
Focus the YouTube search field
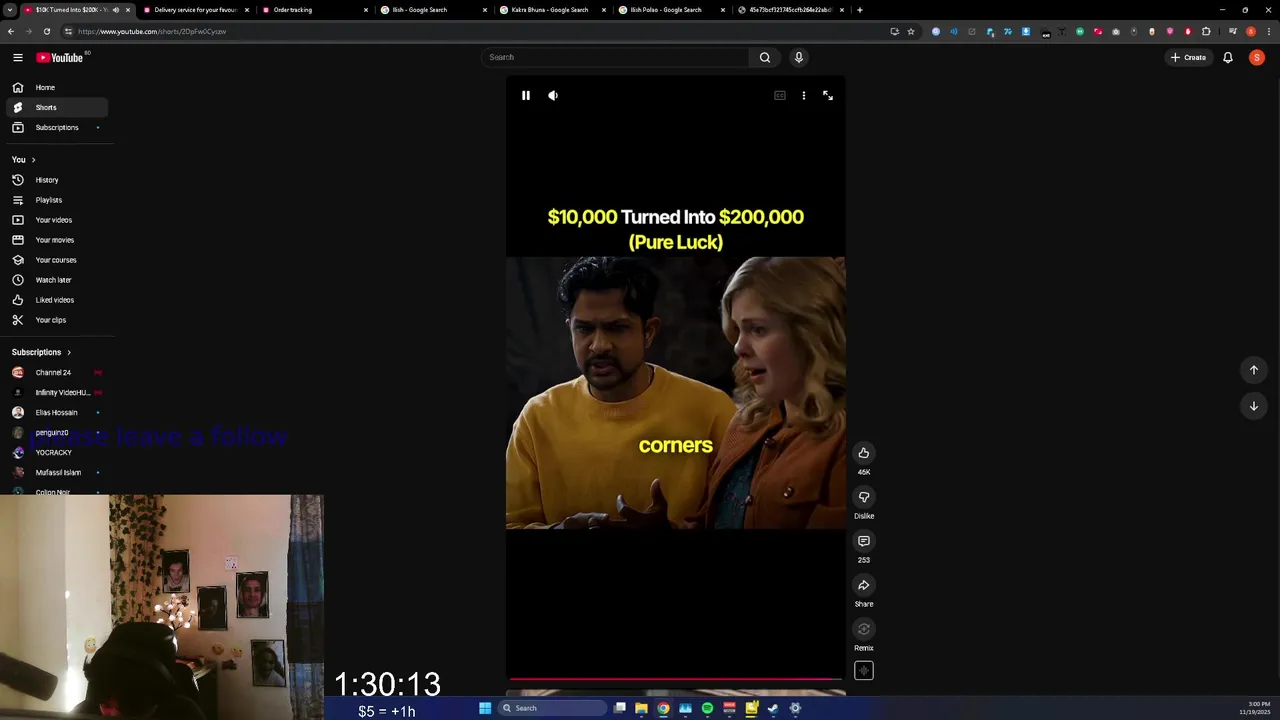(615, 57)
